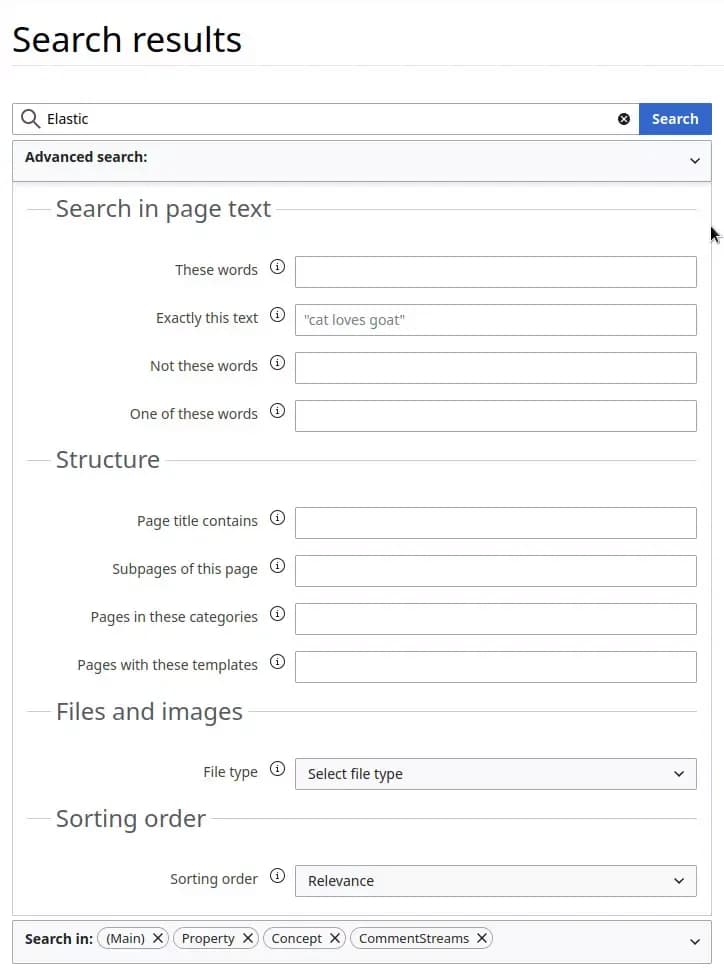Open the "Select file type" dropdown
Screen dimensions: 724x975
coord(495,773)
